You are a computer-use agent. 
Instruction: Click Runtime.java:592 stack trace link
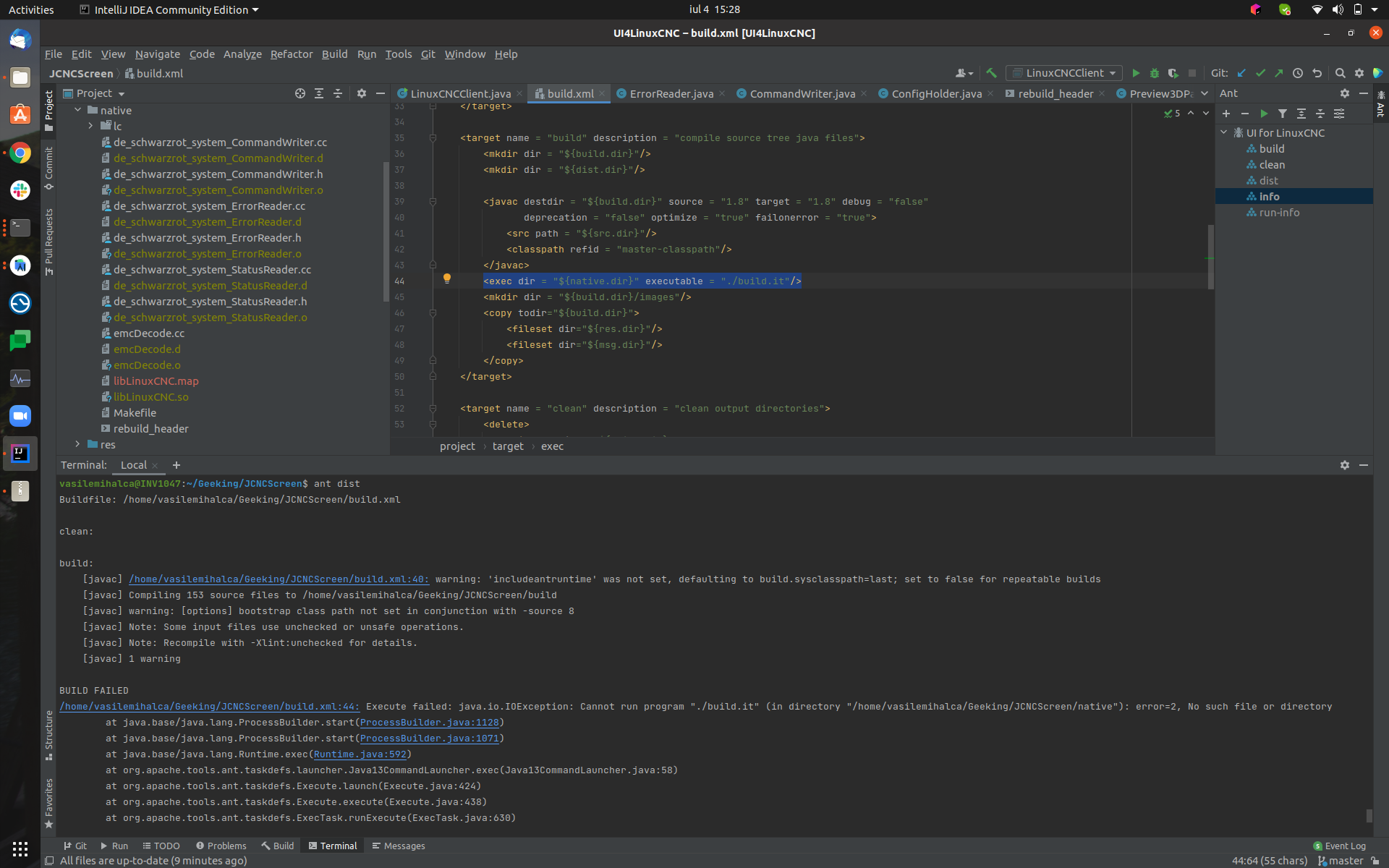[x=360, y=754]
